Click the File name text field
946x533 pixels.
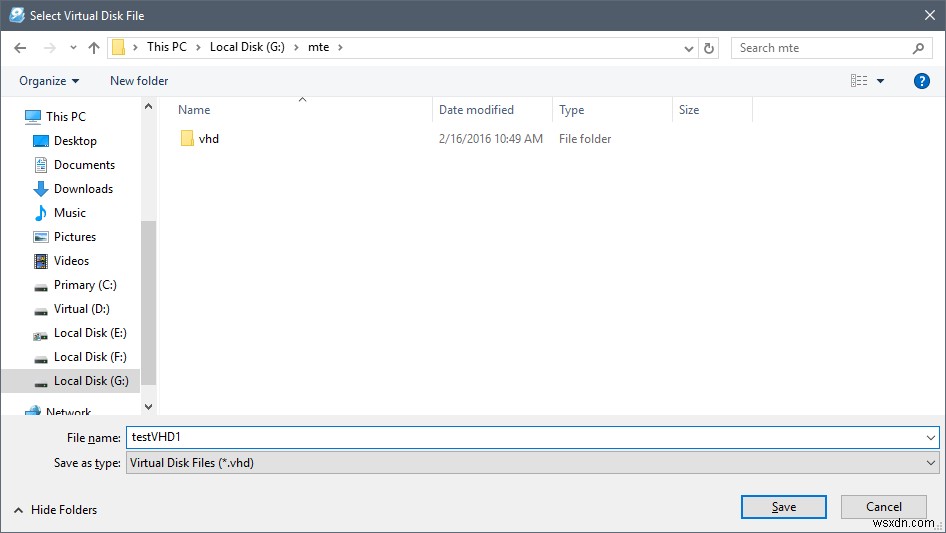525,437
